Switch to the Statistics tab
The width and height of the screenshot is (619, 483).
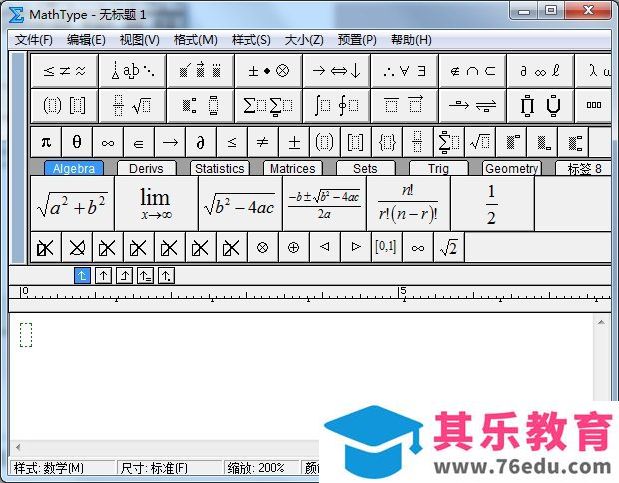click(x=219, y=168)
